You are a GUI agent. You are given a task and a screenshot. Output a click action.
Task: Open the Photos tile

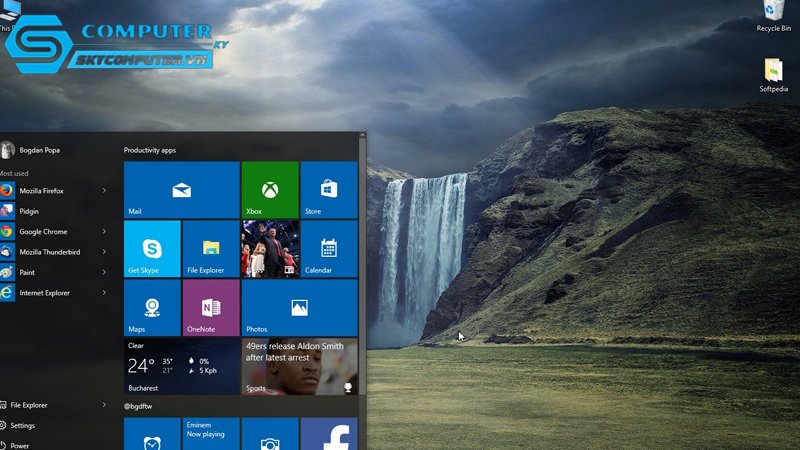(x=299, y=308)
